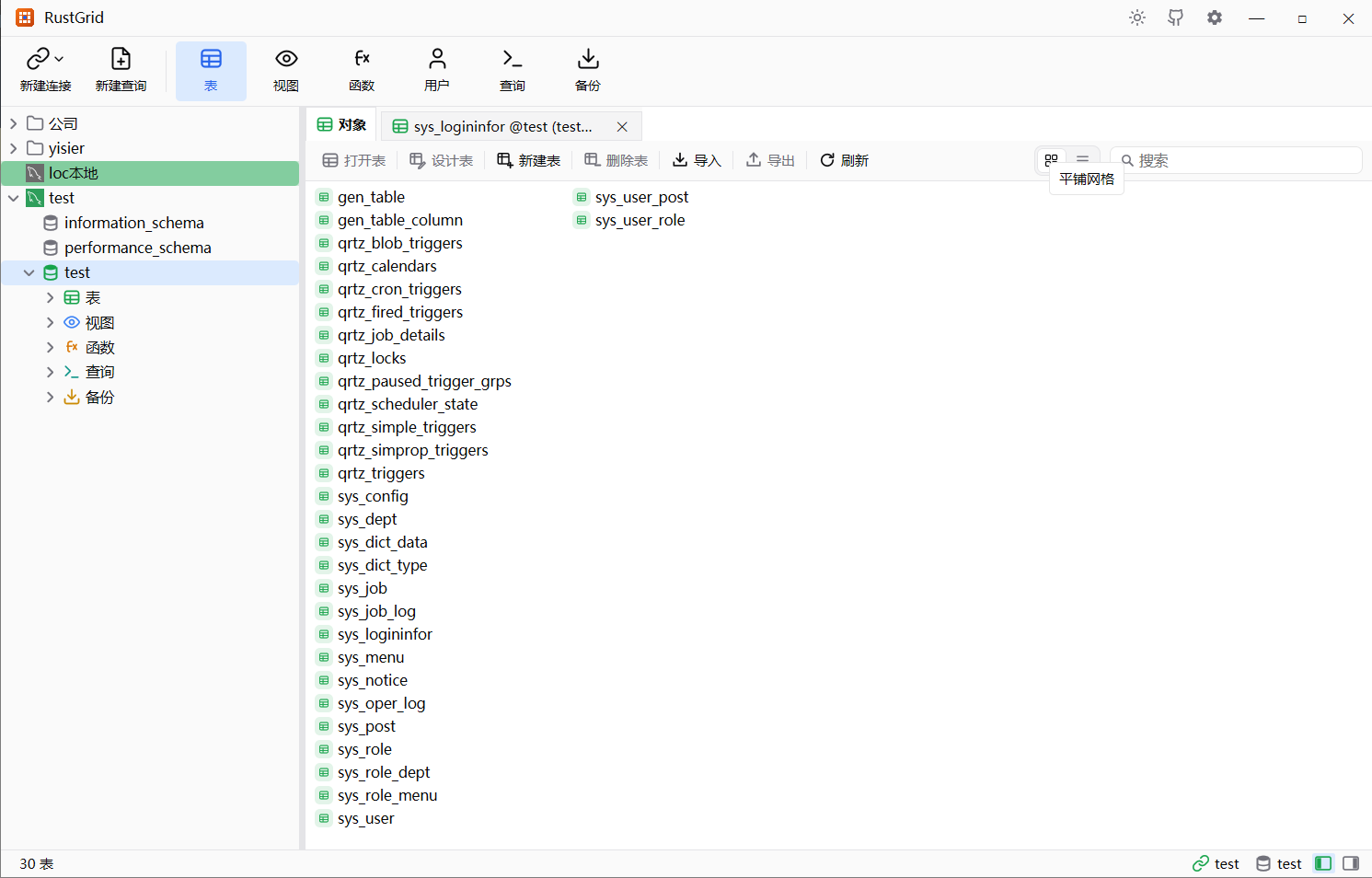Viewport: 1372px width, 878px height.
Task: Select the loc本地 connection
Action: click(150, 173)
